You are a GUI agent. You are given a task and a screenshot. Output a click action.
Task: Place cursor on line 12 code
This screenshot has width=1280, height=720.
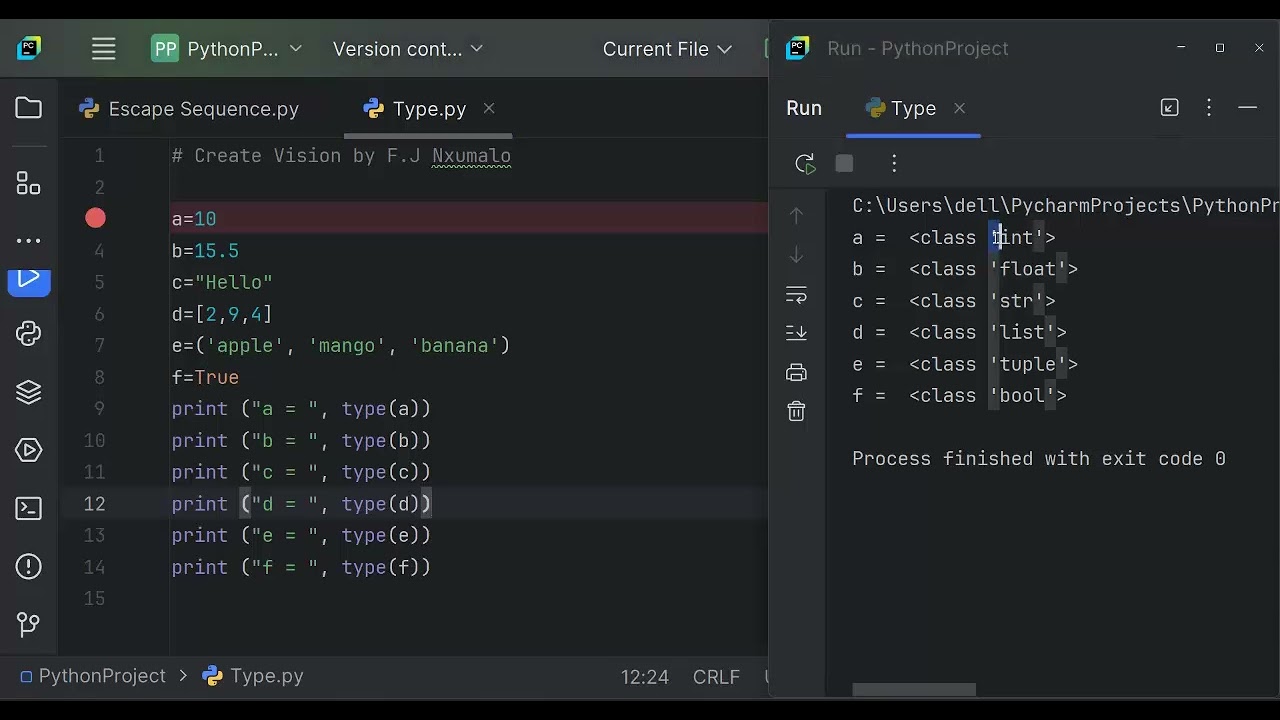coord(301,504)
